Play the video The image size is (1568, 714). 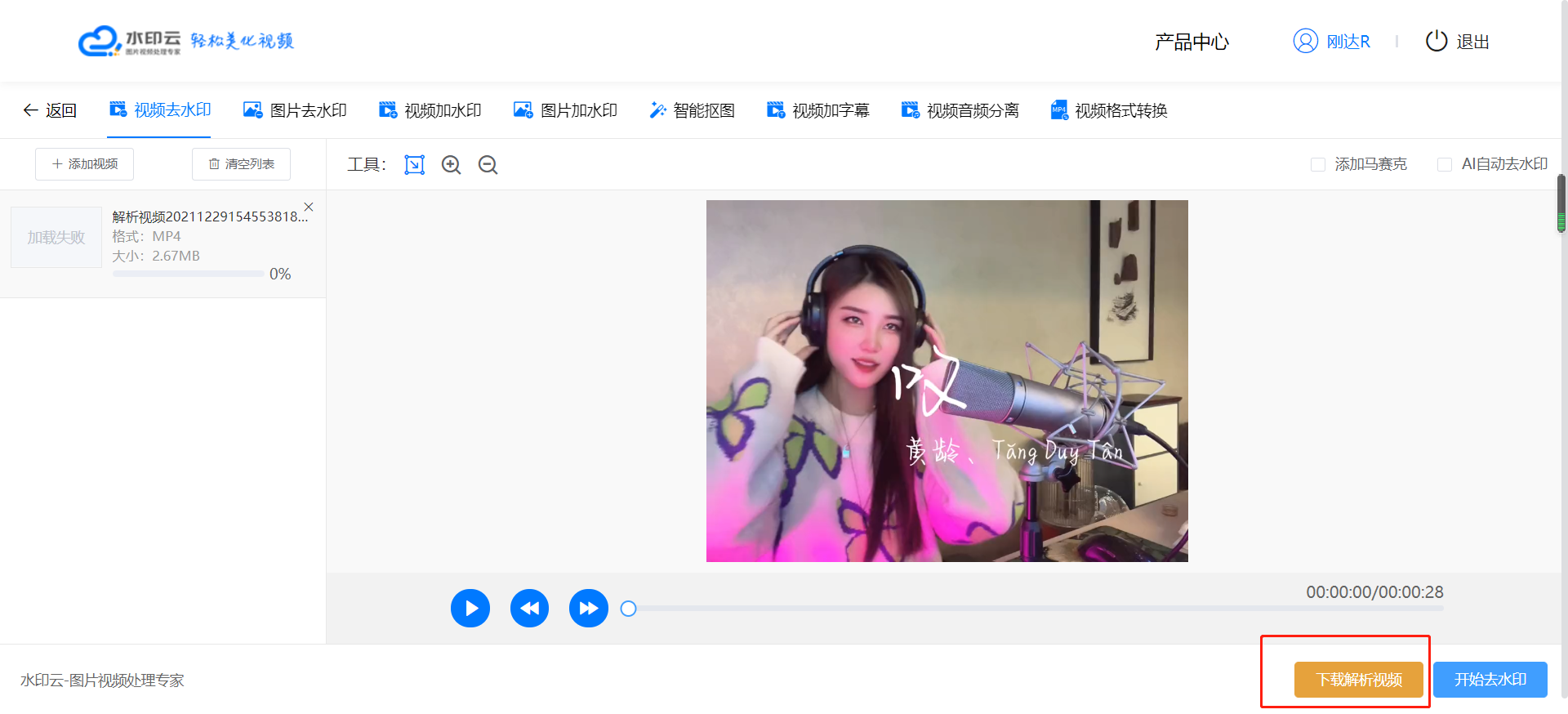pos(470,609)
